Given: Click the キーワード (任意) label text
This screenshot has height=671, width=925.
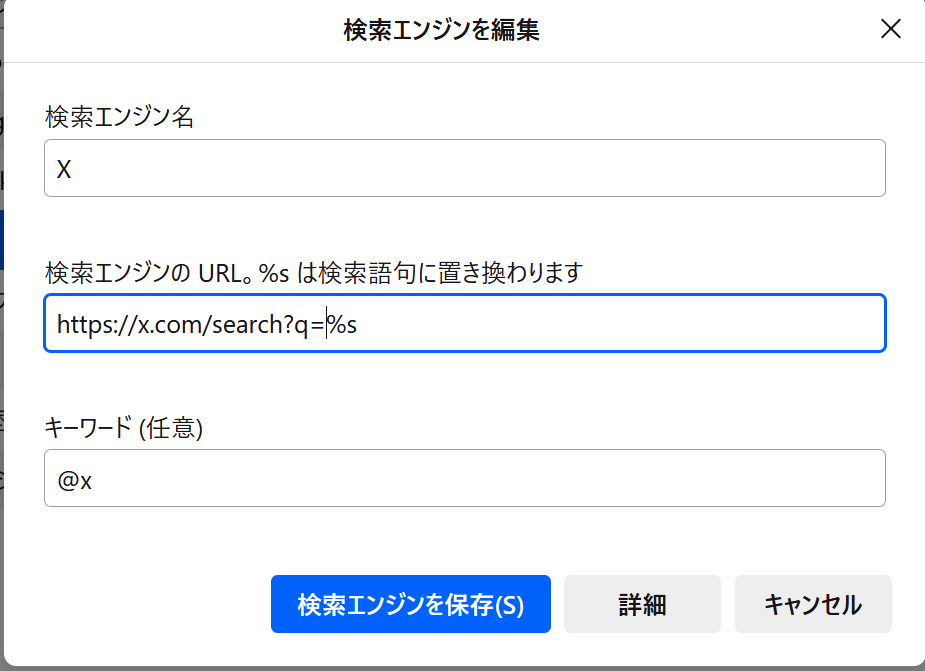Looking at the screenshot, I should point(124,428).
